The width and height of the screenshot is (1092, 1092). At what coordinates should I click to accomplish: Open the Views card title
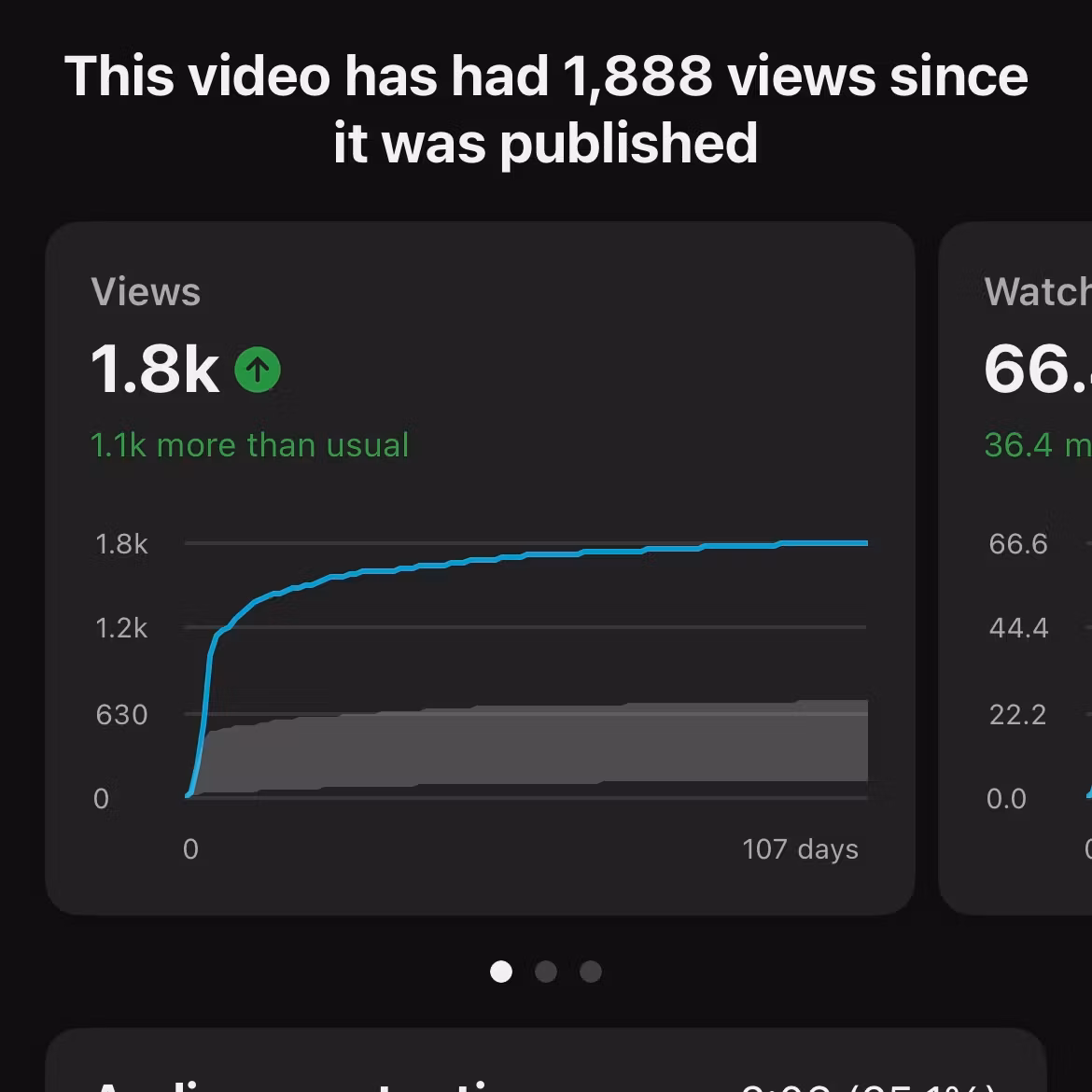(146, 291)
